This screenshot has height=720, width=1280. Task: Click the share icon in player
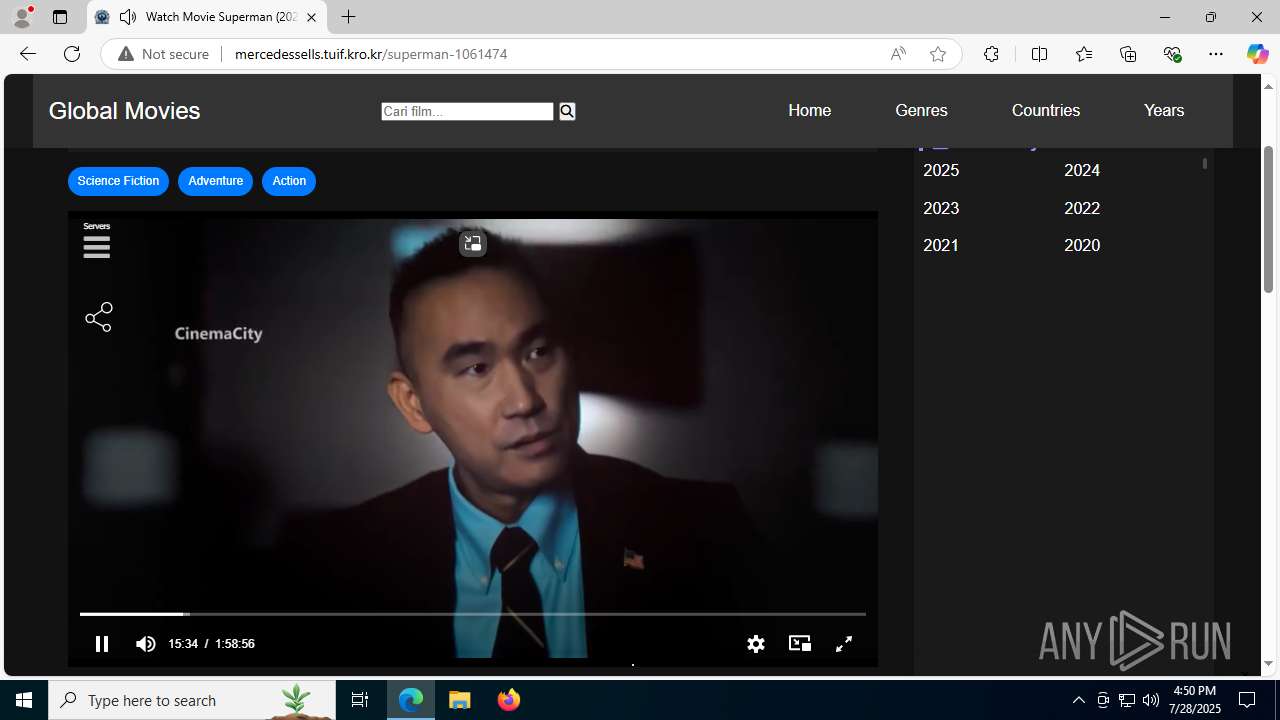pyautogui.click(x=99, y=318)
